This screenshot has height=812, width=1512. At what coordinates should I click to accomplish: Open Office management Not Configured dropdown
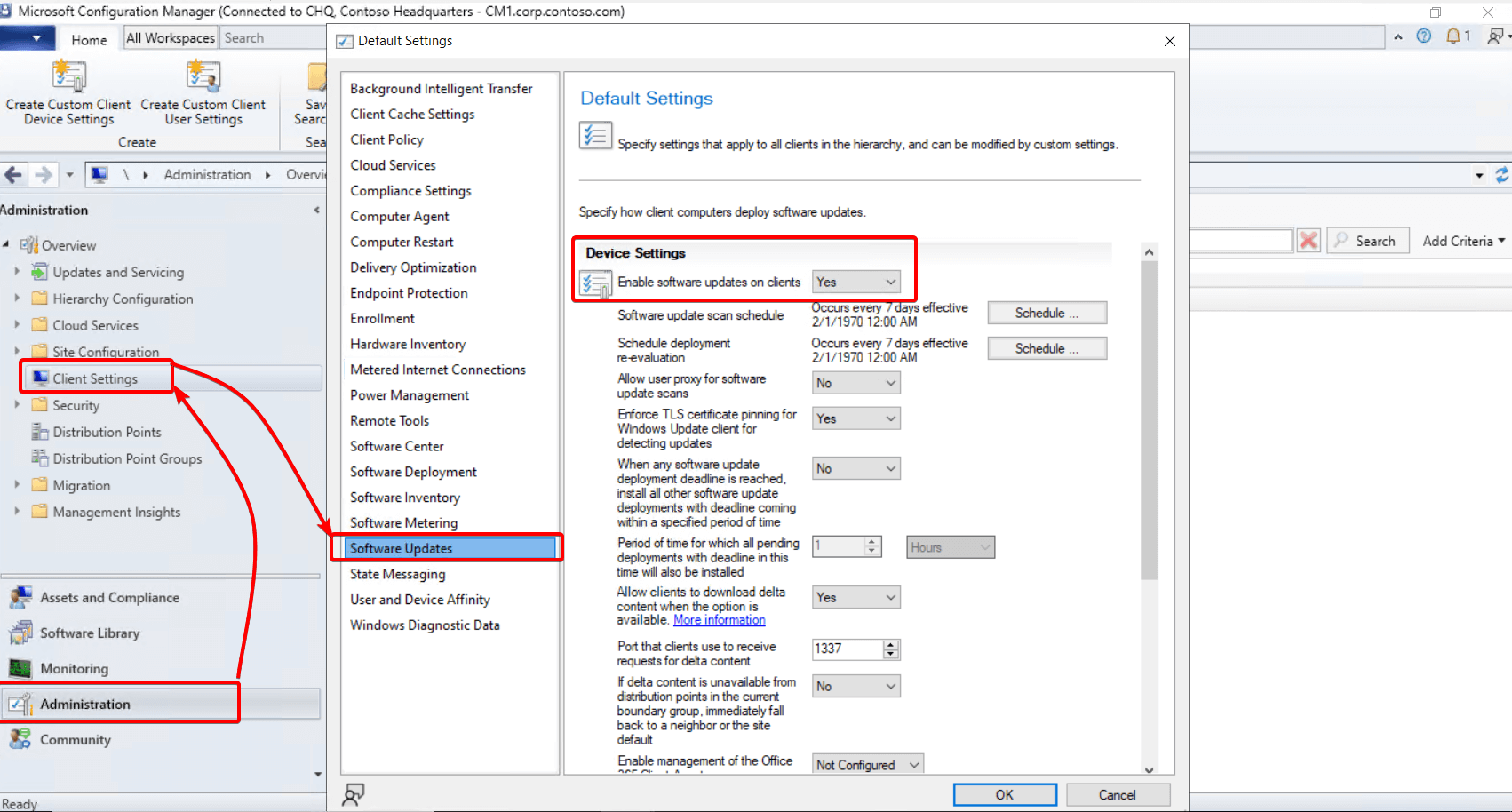coord(868,765)
